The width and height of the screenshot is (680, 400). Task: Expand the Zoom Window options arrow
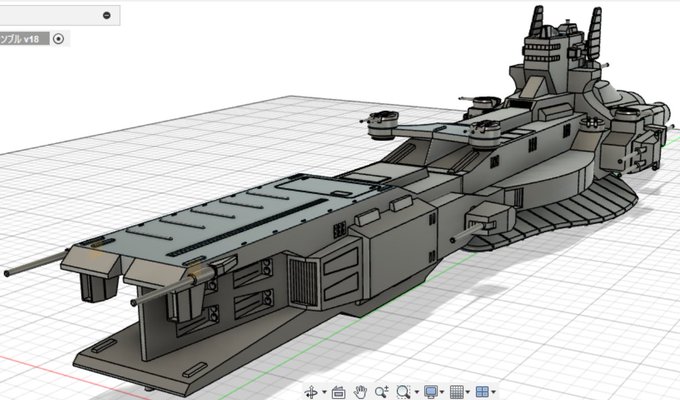click(x=417, y=392)
